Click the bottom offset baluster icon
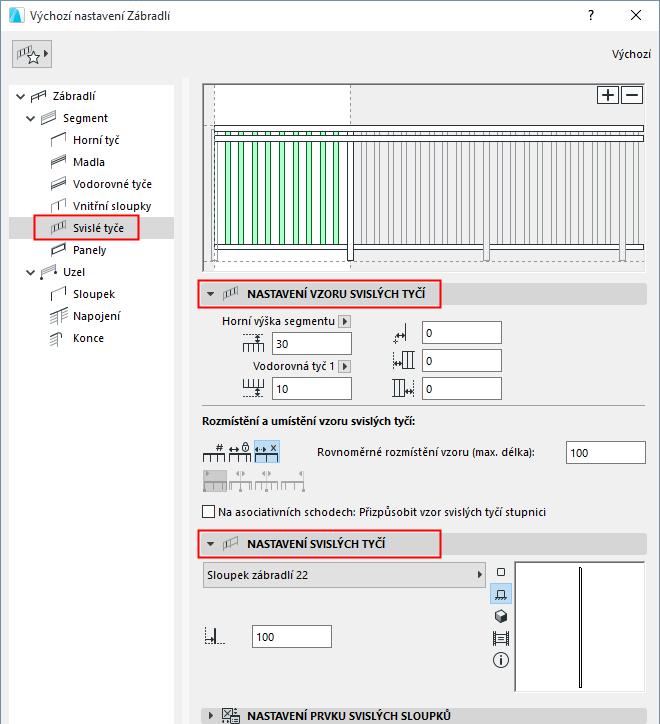660x724 pixels. [x=253, y=388]
